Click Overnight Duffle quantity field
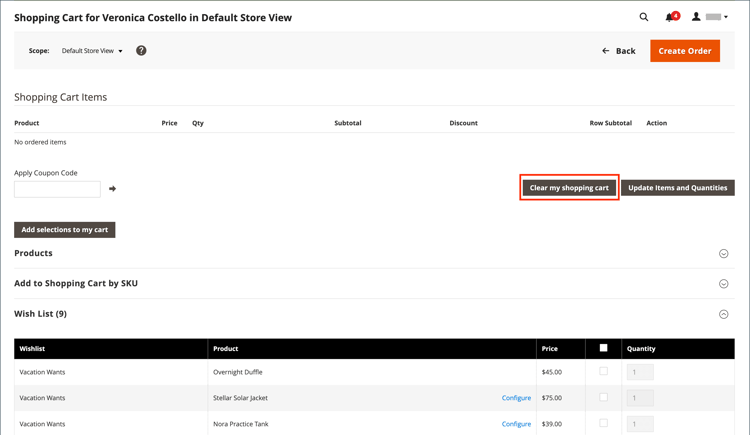This screenshot has width=750, height=435. coord(640,372)
